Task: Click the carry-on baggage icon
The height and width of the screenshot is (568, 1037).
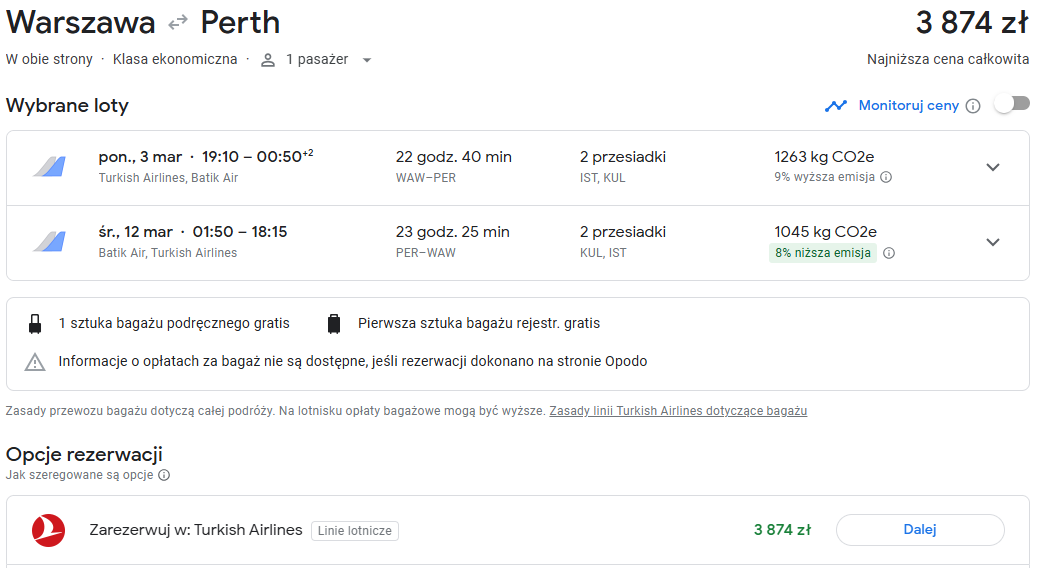Action: [x=35, y=323]
